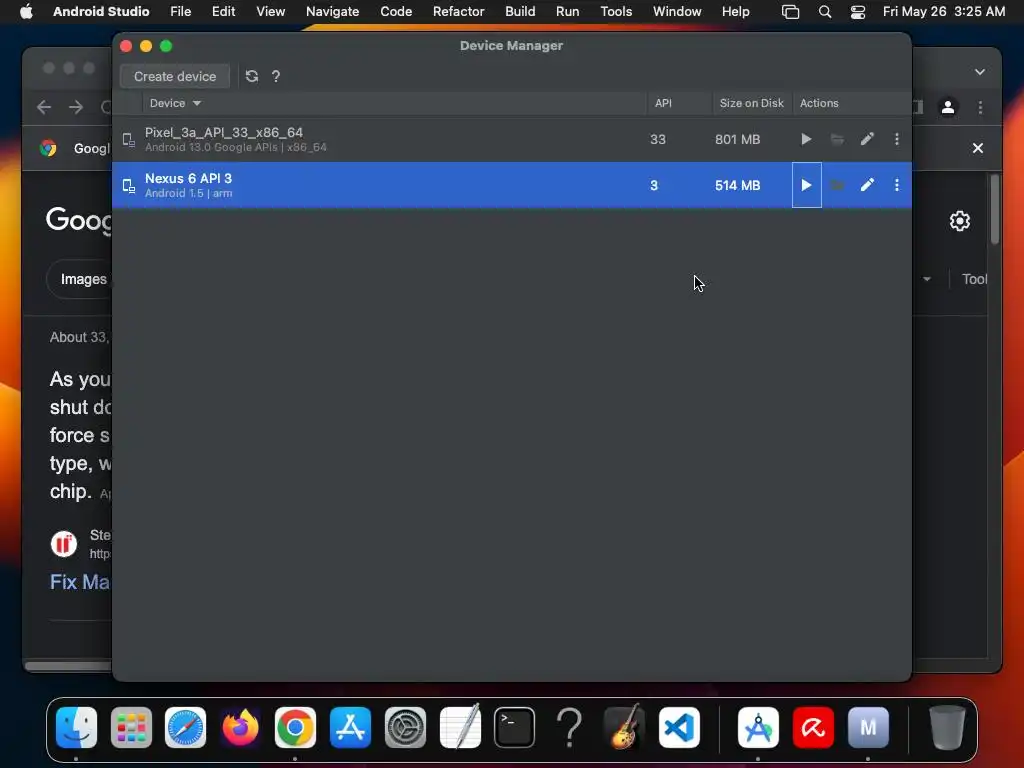
Task: Edit the Nexus 6 API 3 device
Action: 867,185
